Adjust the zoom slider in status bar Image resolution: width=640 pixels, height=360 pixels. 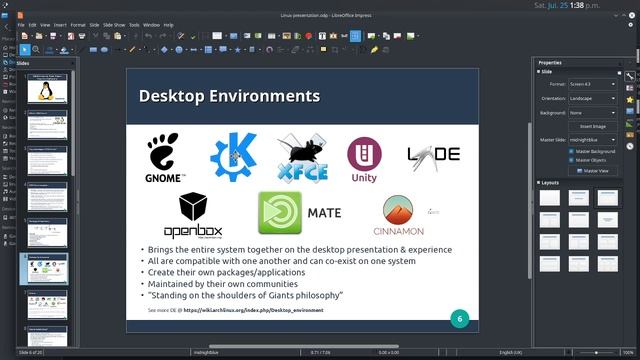(x=596, y=353)
